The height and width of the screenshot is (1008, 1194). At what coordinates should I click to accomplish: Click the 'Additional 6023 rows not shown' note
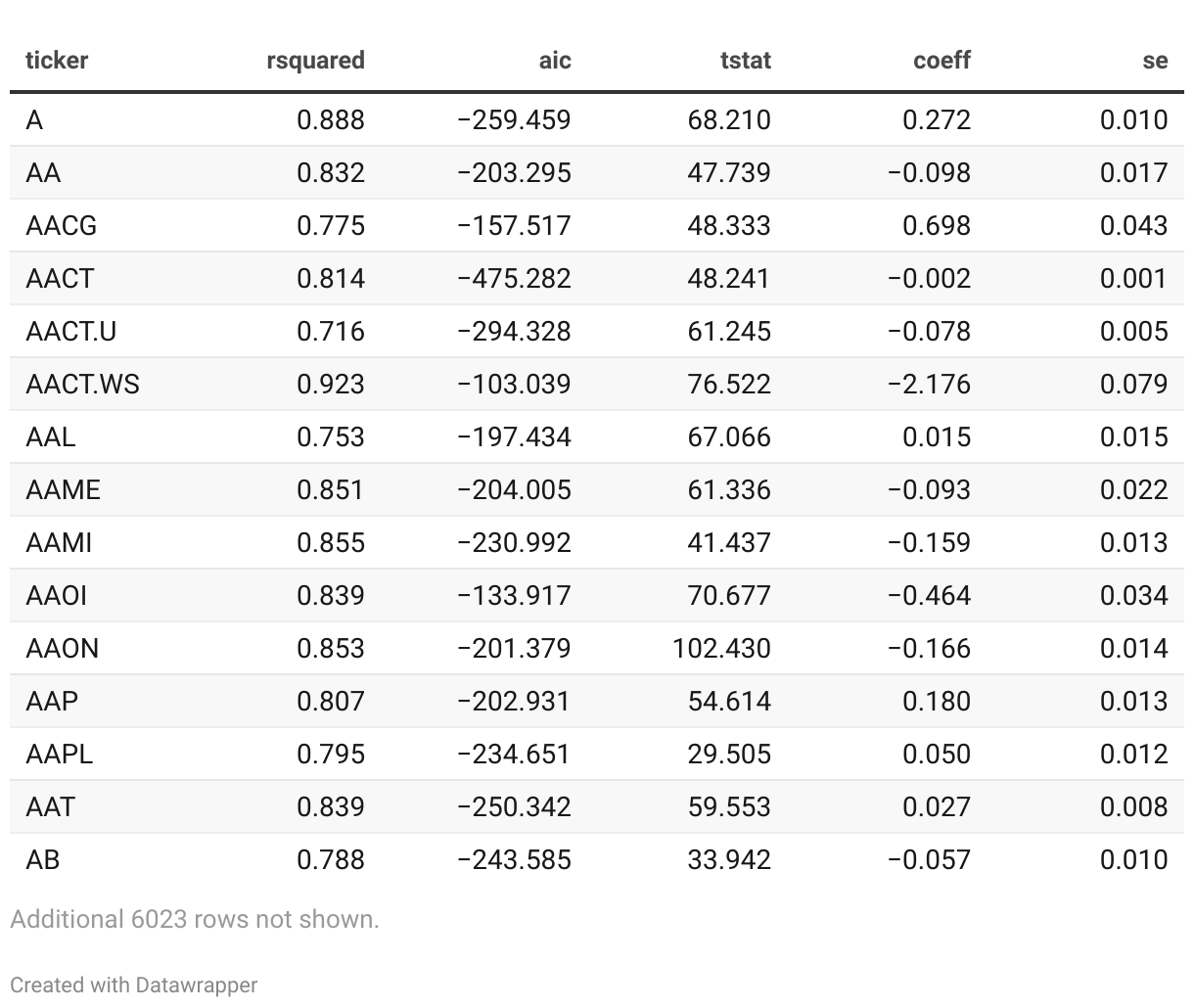coord(195,919)
